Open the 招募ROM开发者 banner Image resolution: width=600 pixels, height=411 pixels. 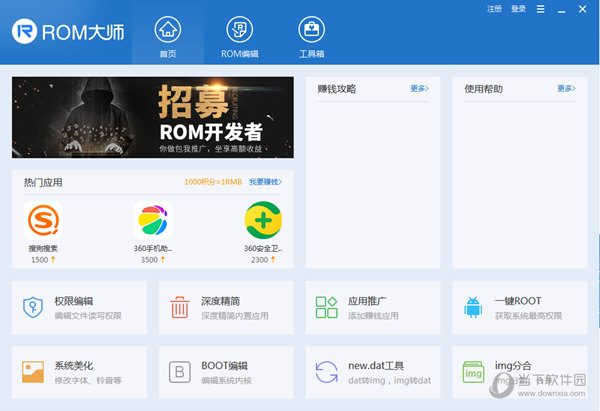[153, 117]
